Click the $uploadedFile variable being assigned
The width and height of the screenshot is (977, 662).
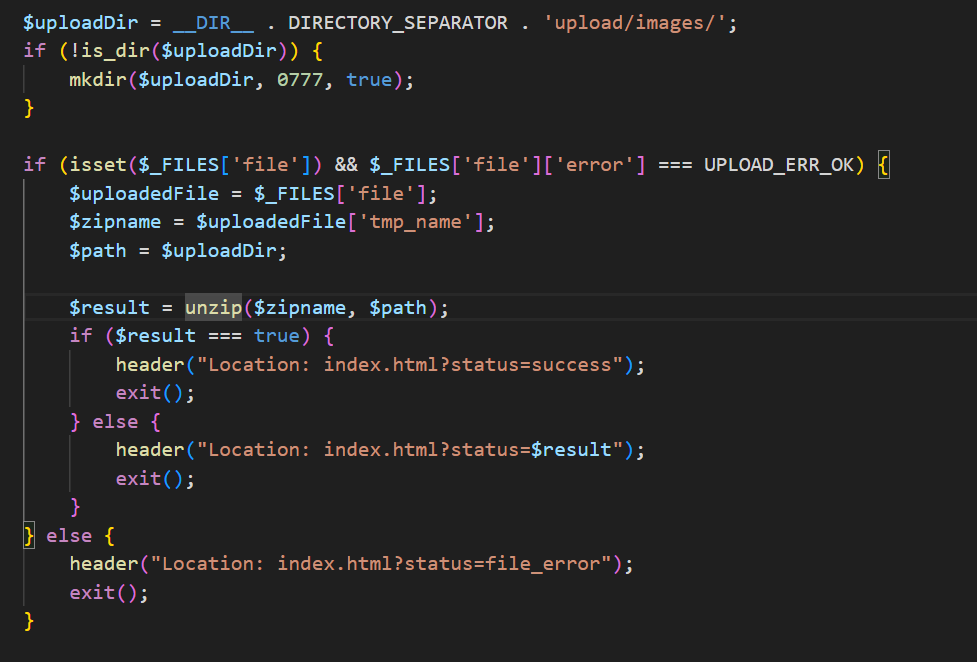144,193
